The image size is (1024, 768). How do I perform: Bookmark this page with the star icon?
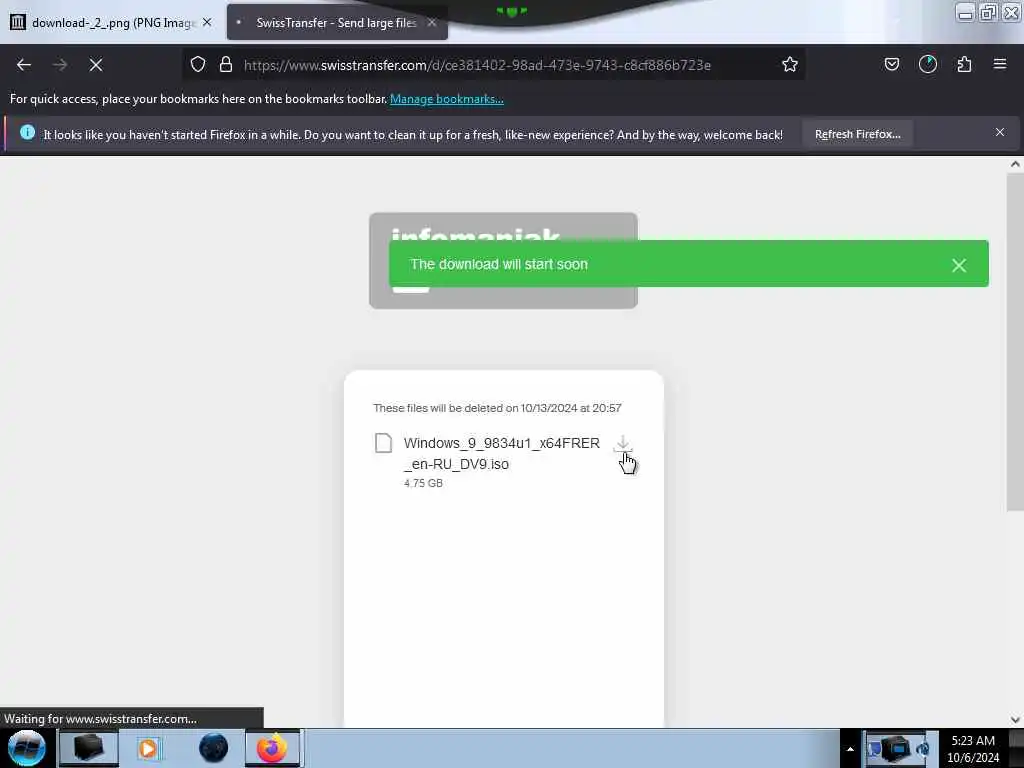pyautogui.click(x=790, y=64)
